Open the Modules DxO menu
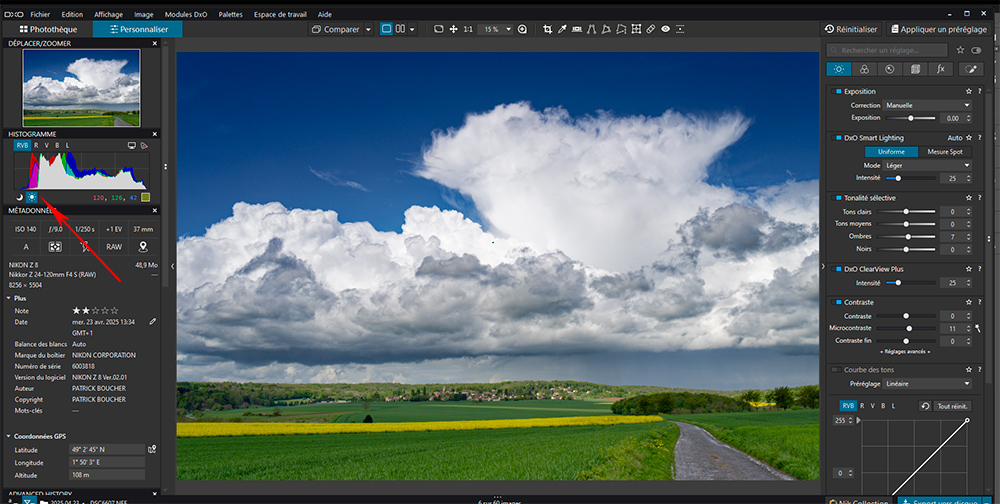1000x504 pixels. (186, 14)
